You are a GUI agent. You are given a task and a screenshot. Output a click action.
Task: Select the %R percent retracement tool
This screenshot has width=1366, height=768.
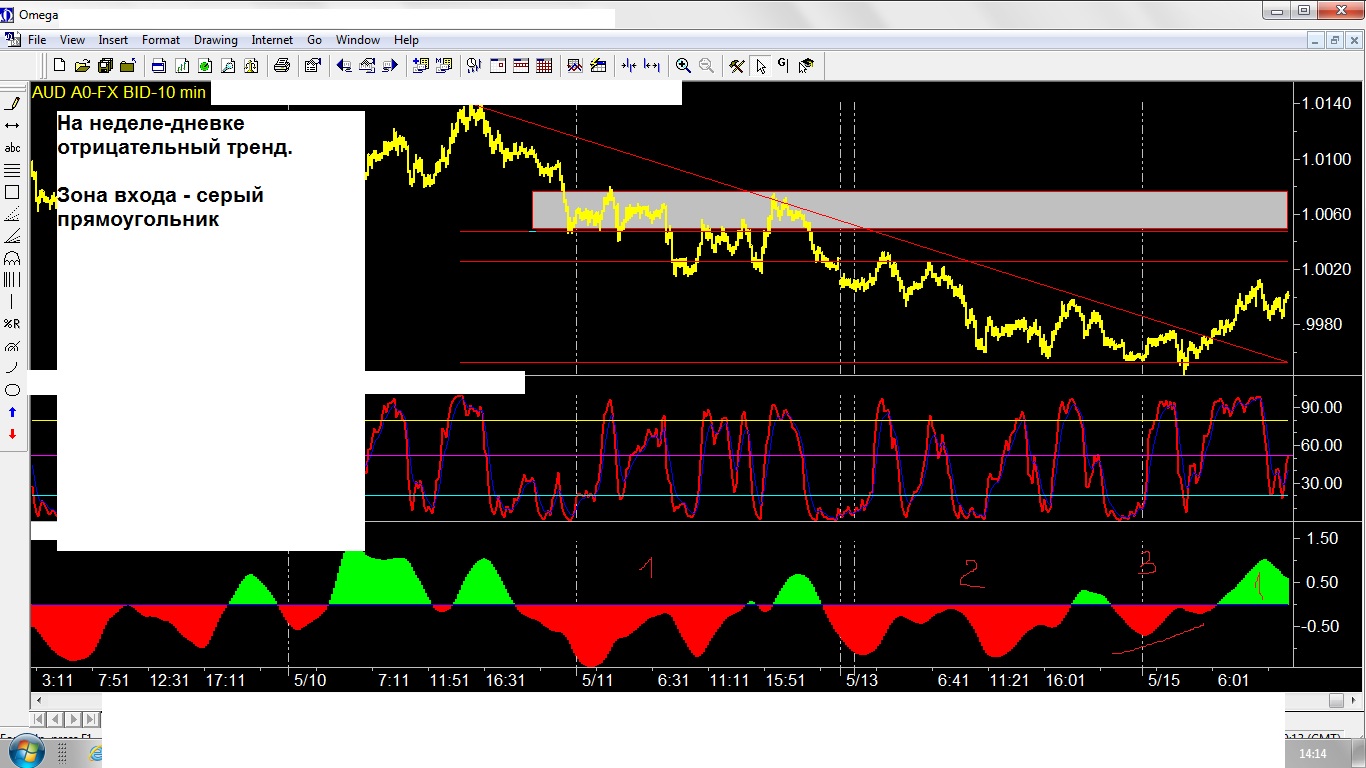coord(13,324)
